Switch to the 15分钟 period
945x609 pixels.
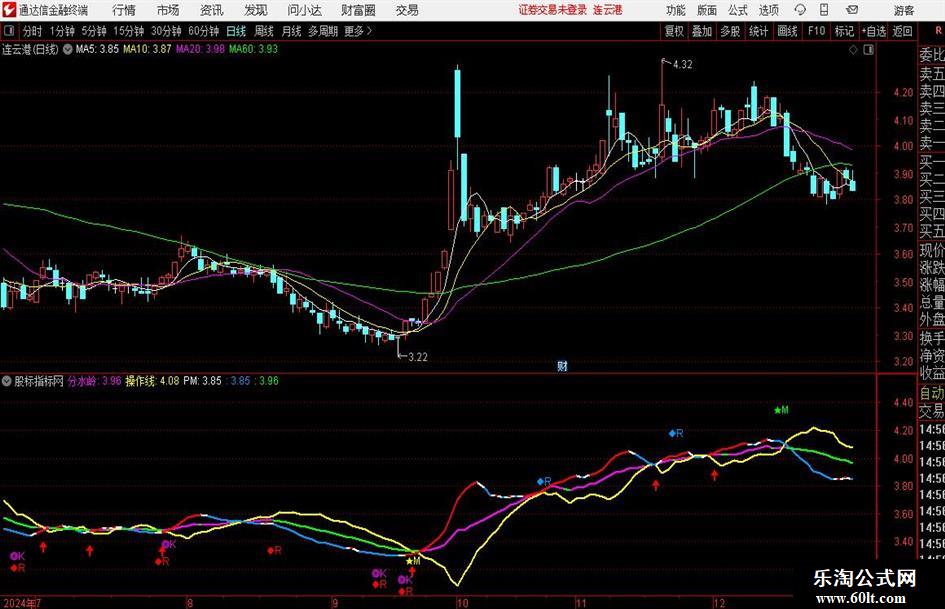point(129,31)
